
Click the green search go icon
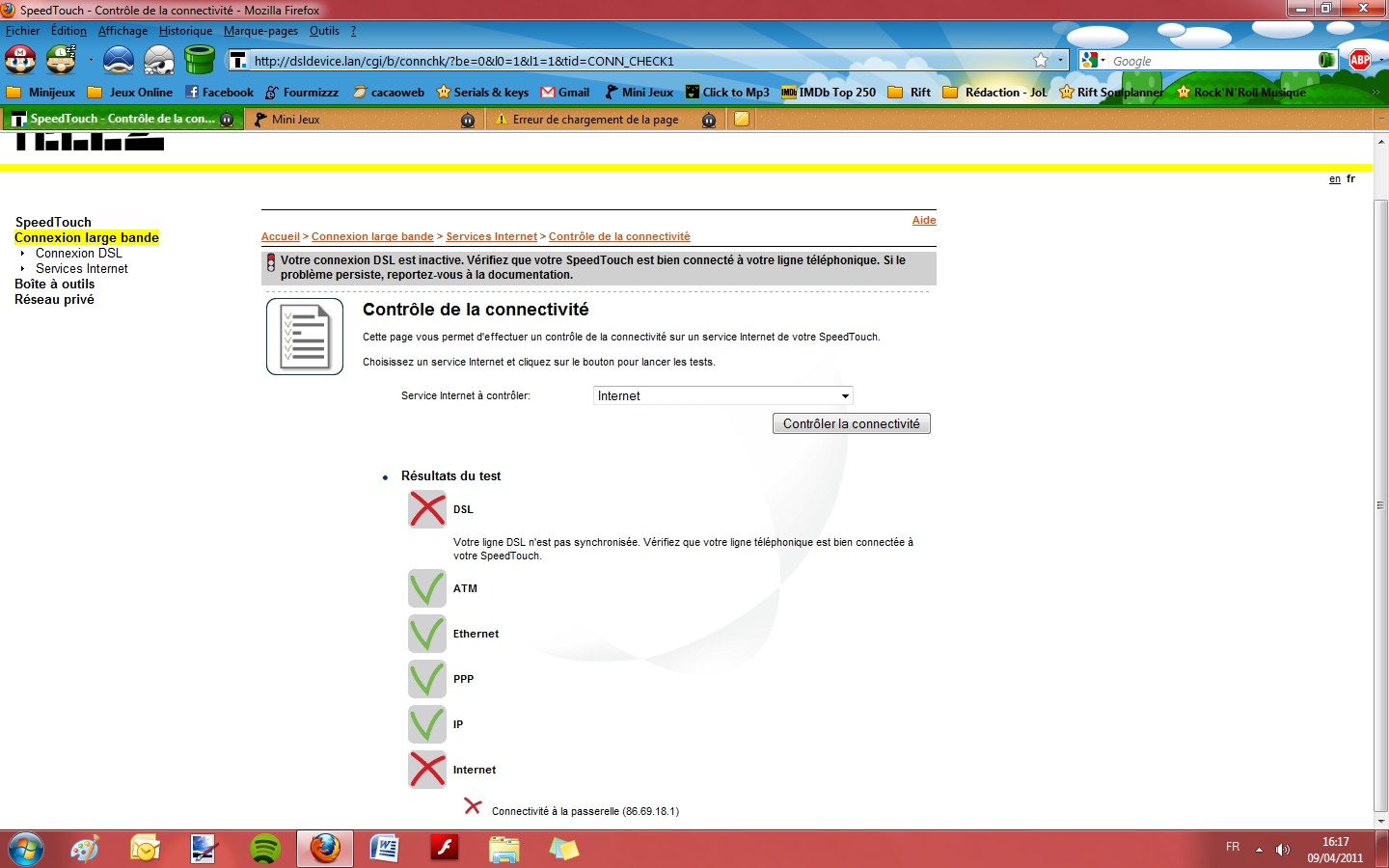click(x=1326, y=60)
